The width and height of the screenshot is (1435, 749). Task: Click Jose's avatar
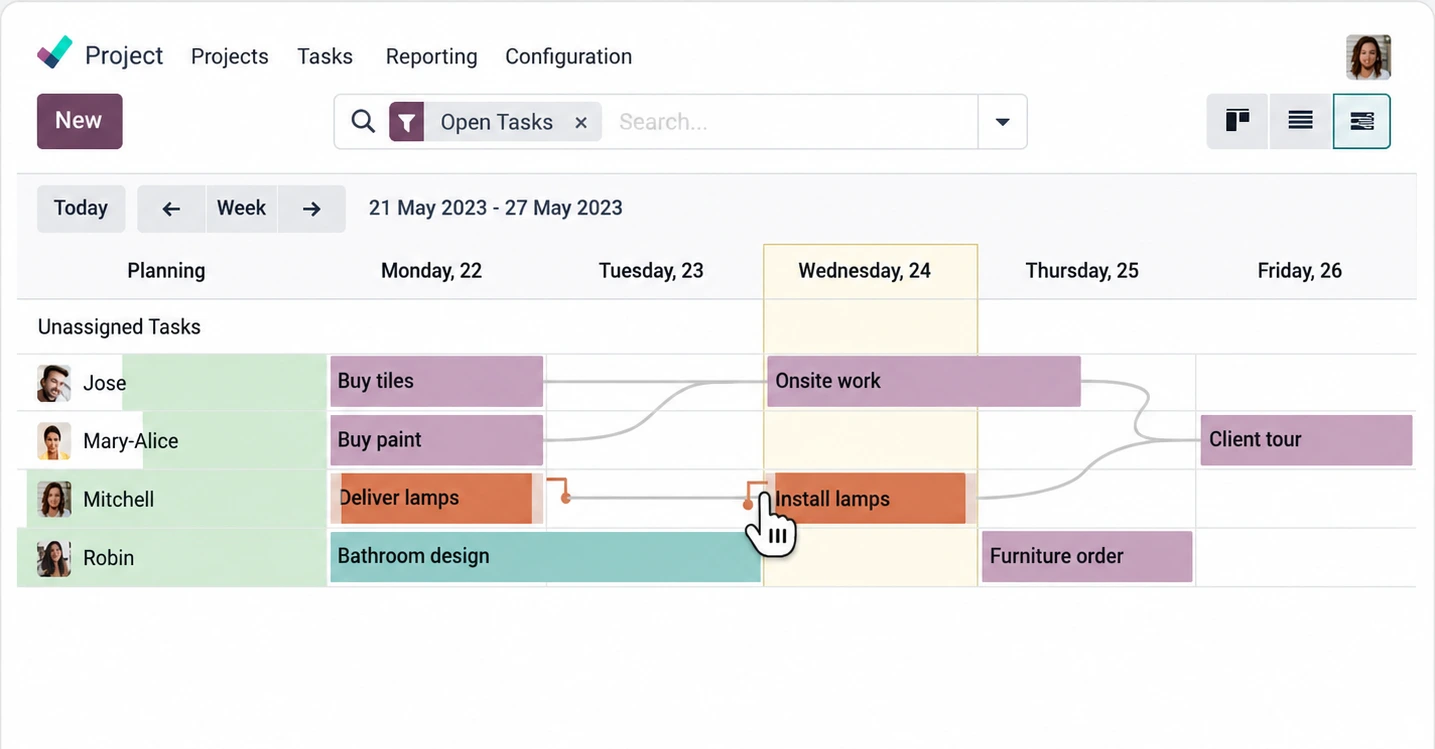(54, 383)
